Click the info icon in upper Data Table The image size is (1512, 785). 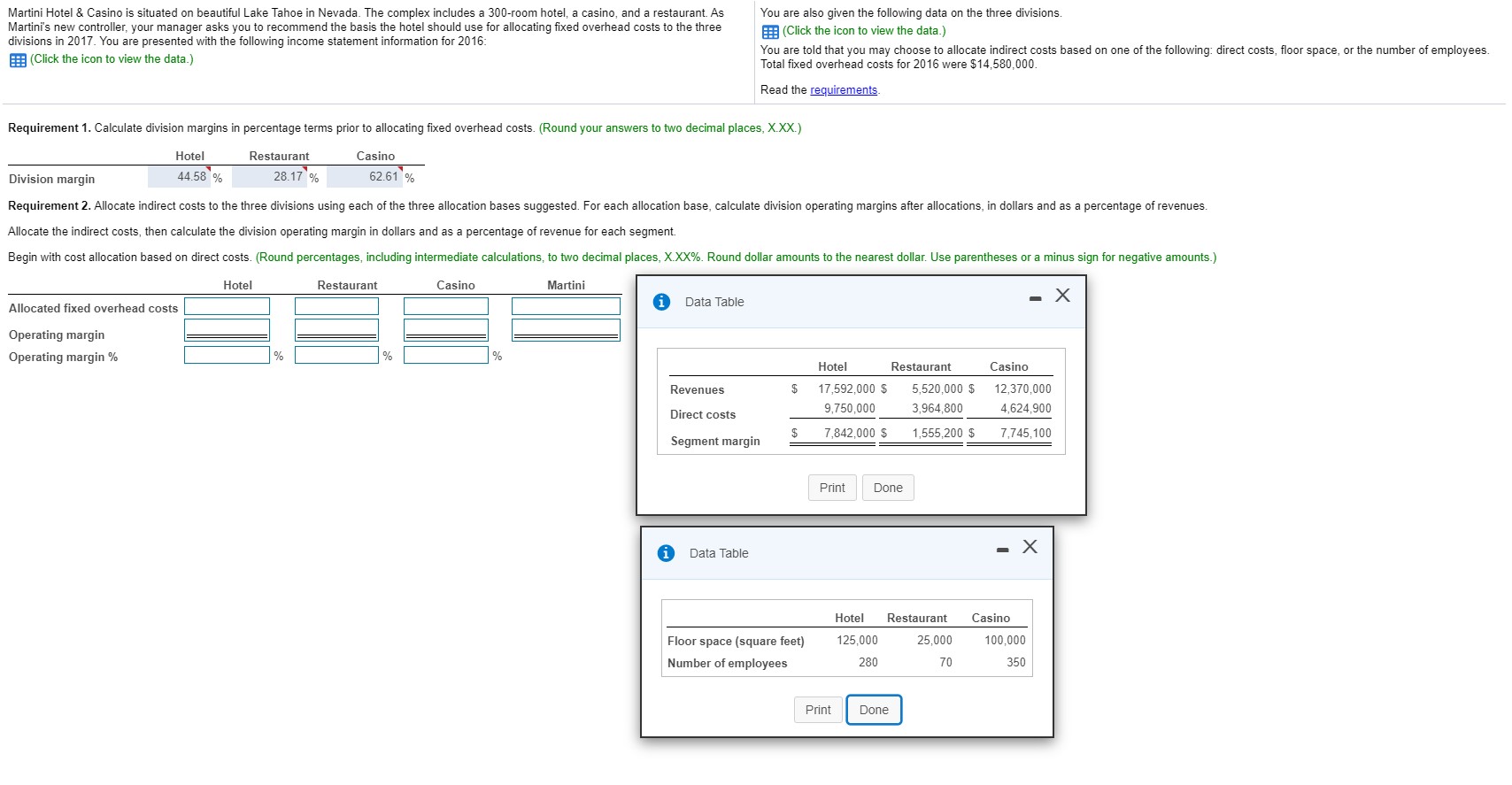661,302
